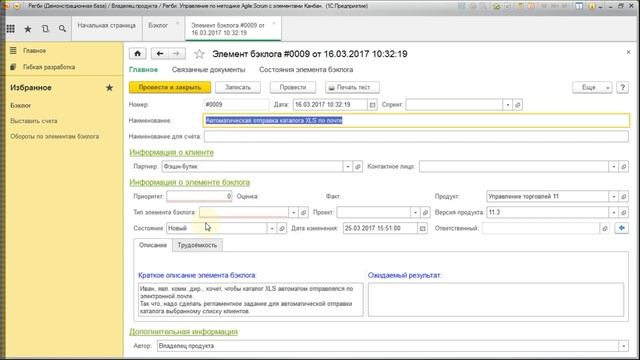Viewport: 640px width, 360px height.
Task: Expand the Контактное лицо dropdown
Action: (613, 167)
